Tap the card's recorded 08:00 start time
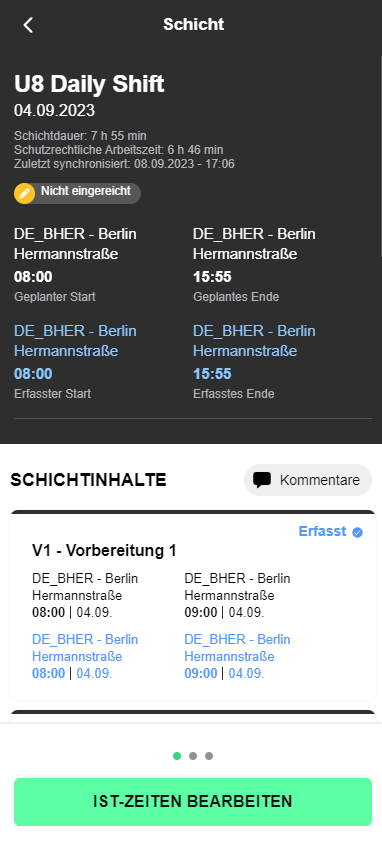 (x=48, y=674)
